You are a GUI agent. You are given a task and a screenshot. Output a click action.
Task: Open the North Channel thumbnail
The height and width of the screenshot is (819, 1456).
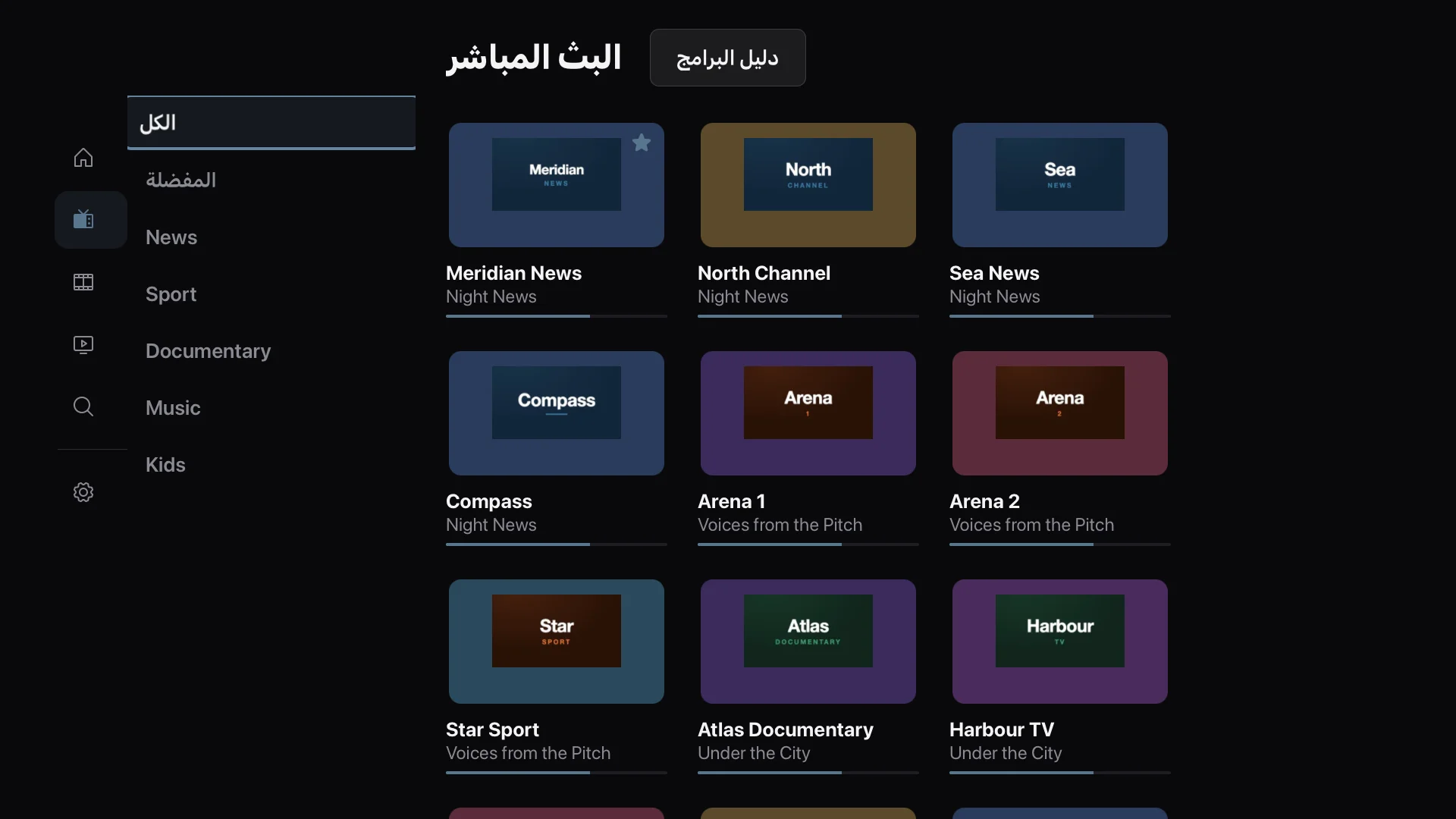808,185
